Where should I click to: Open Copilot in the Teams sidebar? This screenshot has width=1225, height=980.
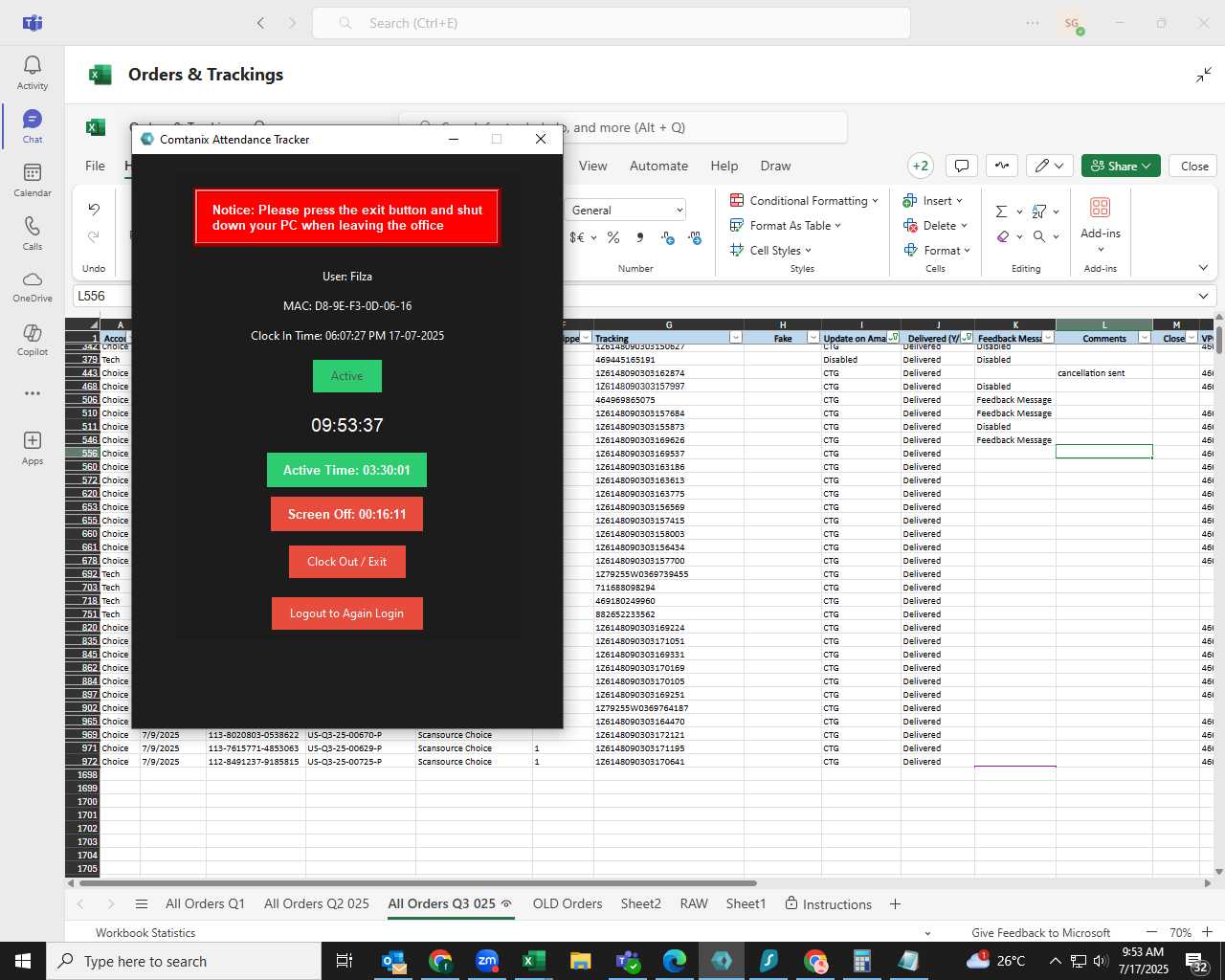click(x=33, y=340)
